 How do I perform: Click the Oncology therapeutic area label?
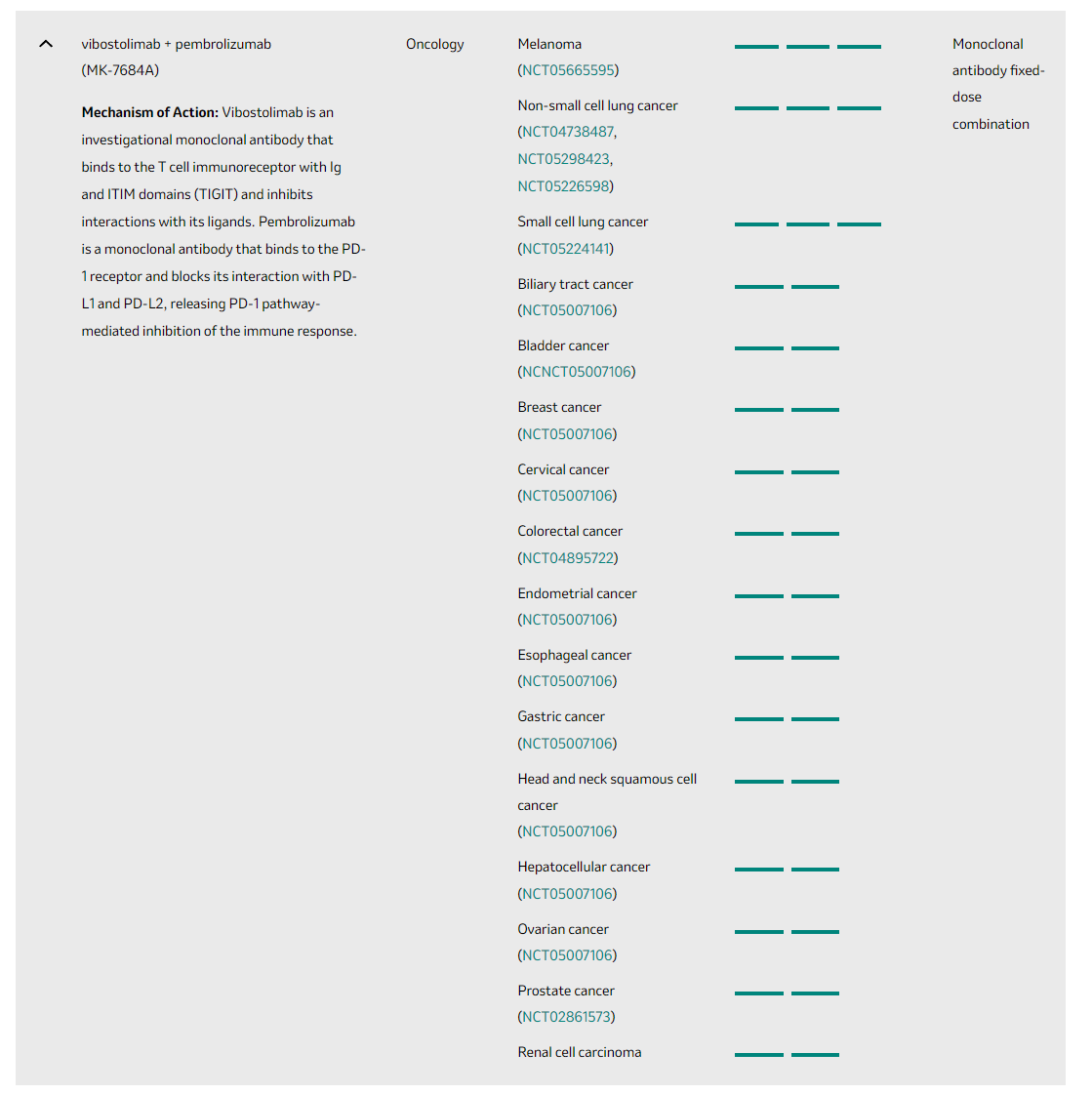pos(435,44)
